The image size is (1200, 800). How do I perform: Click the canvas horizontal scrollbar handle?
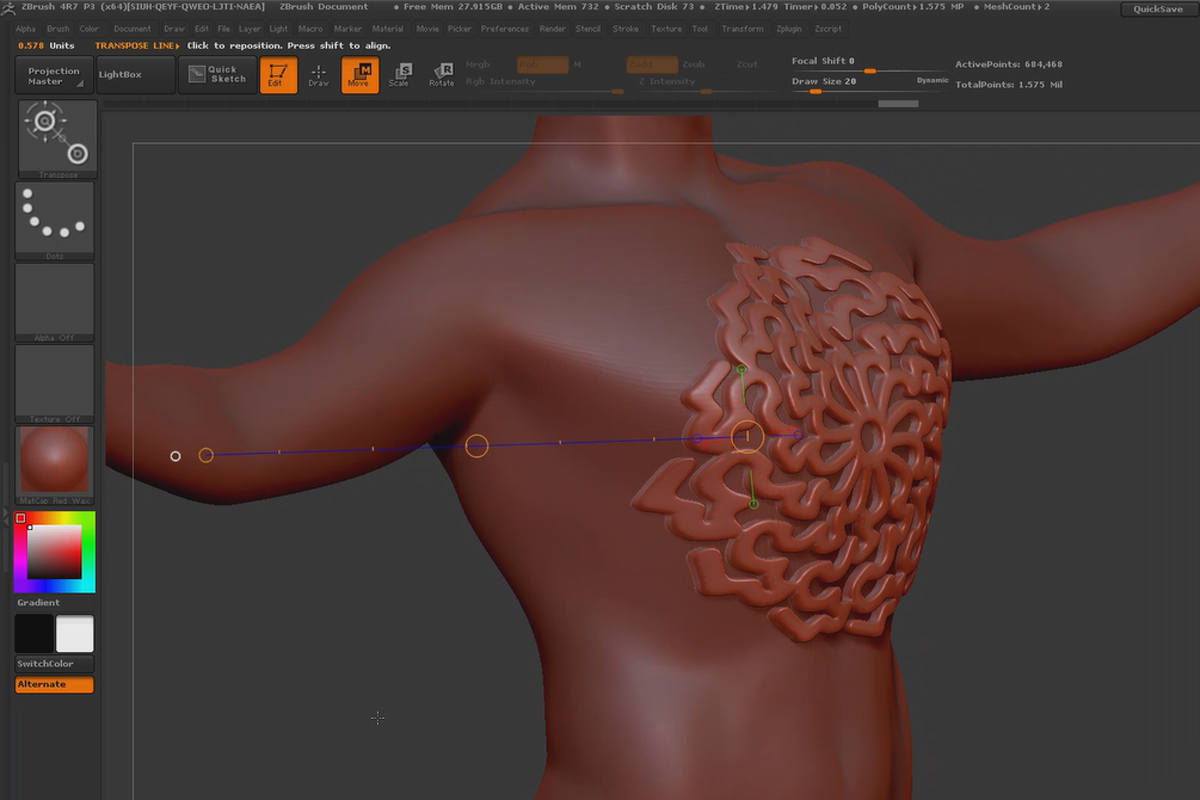(x=898, y=103)
